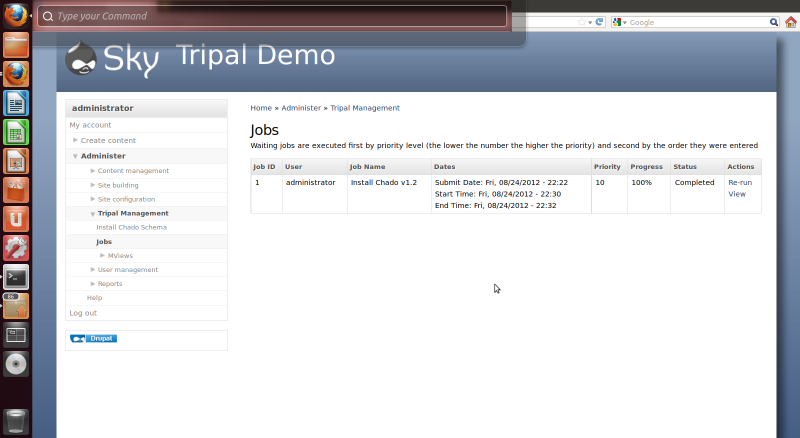
Task: Click the Ubuntu Dash home Firefox-styled launcher icon
Action: (x=16, y=15)
